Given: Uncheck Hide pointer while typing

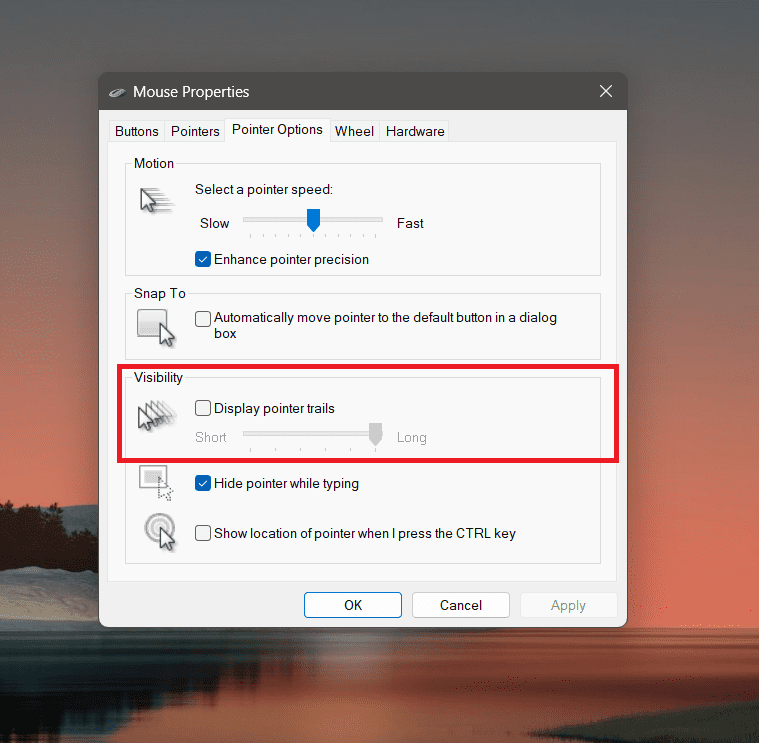Looking at the screenshot, I should pyautogui.click(x=203, y=483).
